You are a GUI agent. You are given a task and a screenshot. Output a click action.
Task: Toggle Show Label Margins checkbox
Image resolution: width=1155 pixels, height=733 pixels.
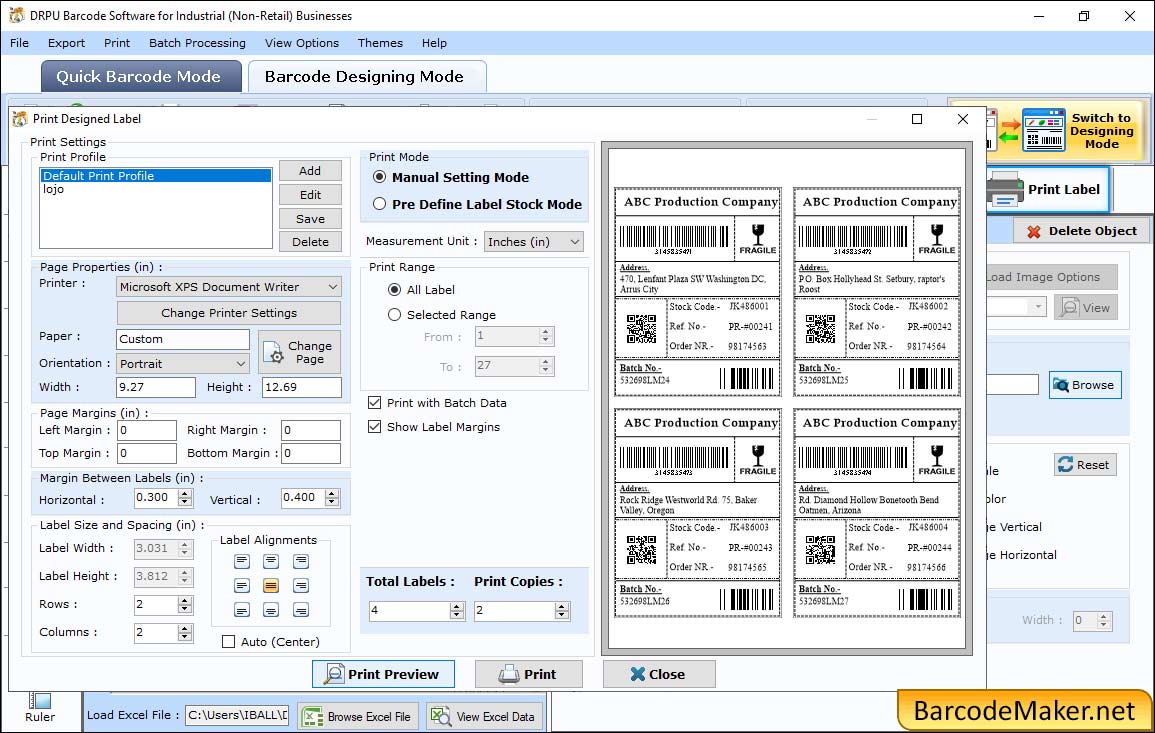pyautogui.click(x=374, y=427)
